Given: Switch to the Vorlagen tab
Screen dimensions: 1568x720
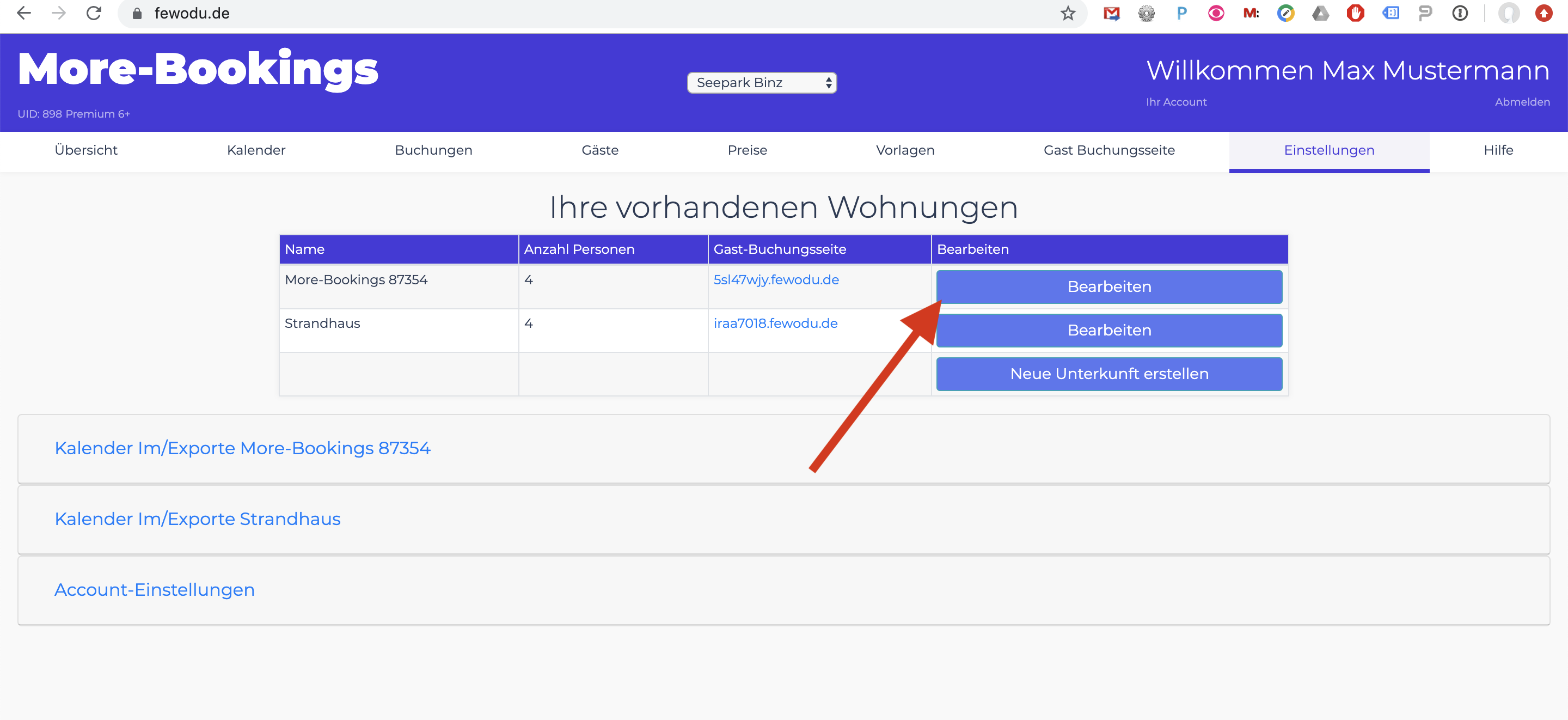Looking at the screenshot, I should (x=904, y=150).
